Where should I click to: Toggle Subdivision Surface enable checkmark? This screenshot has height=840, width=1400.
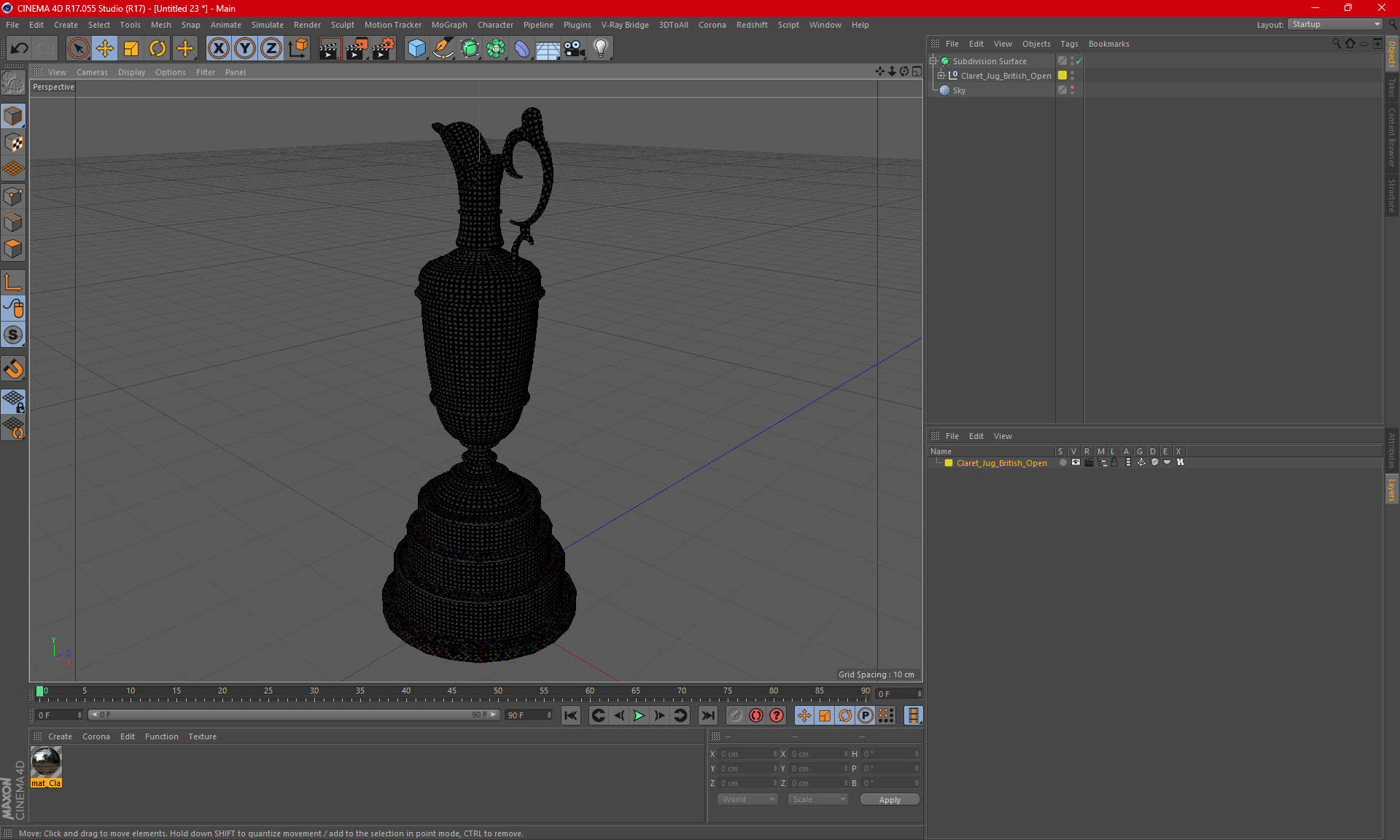(1079, 61)
